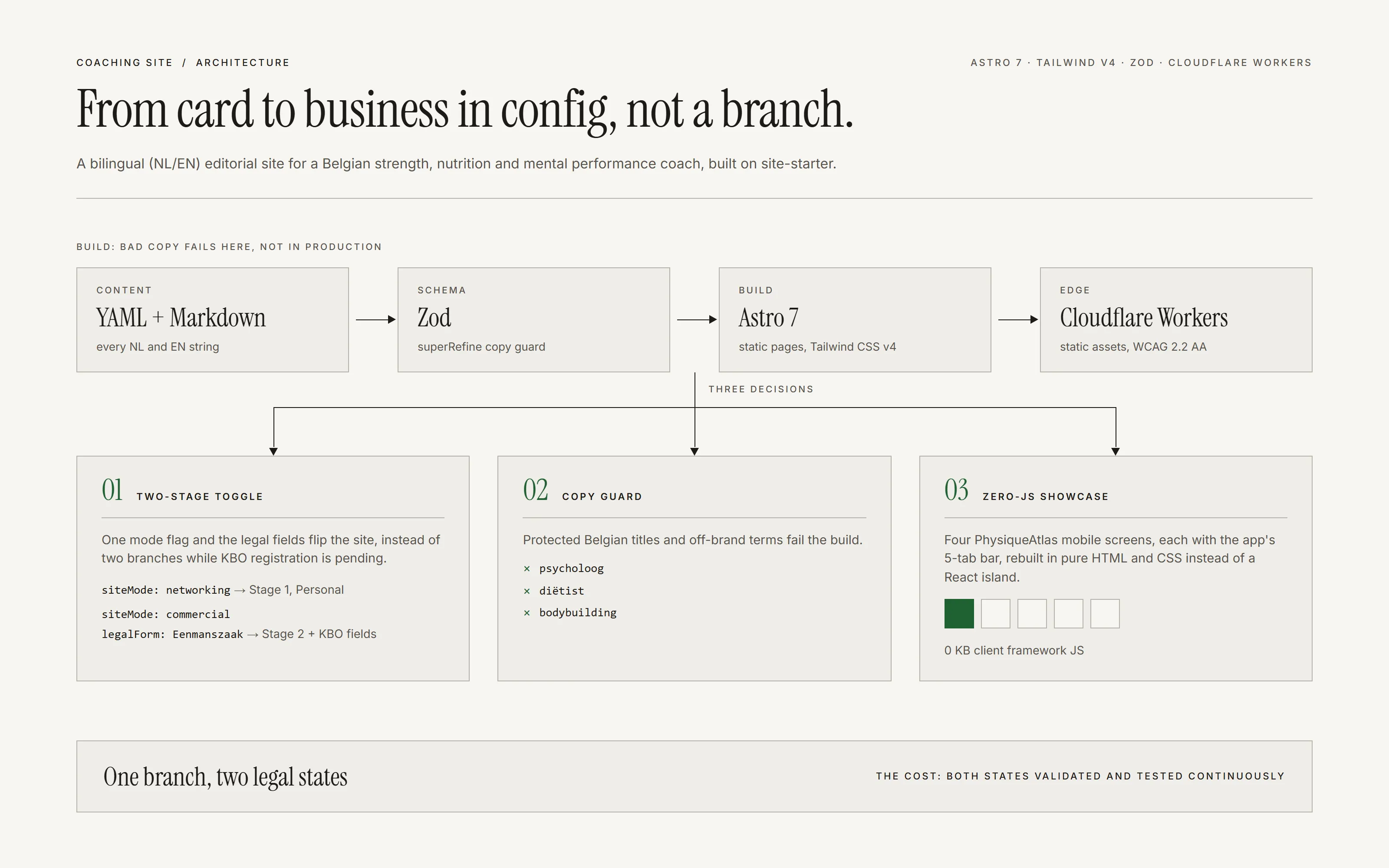Click the filled green screen square

pos(959,614)
